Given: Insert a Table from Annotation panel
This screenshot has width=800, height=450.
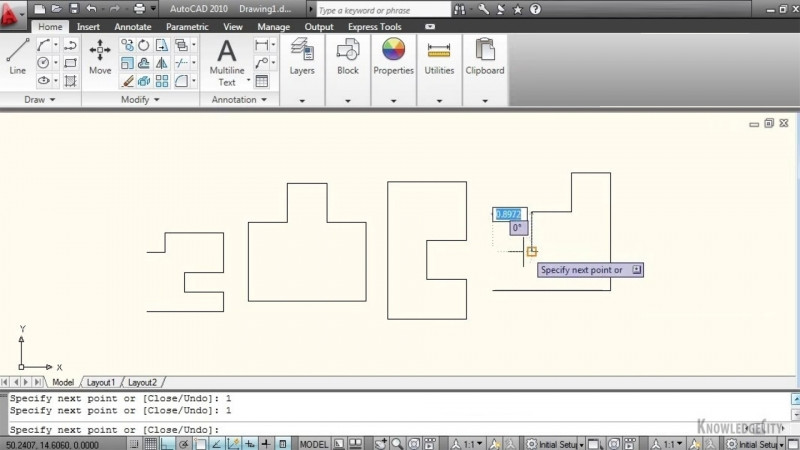Looking at the screenshot, I should pyautogui.click(x=261, y=81).
